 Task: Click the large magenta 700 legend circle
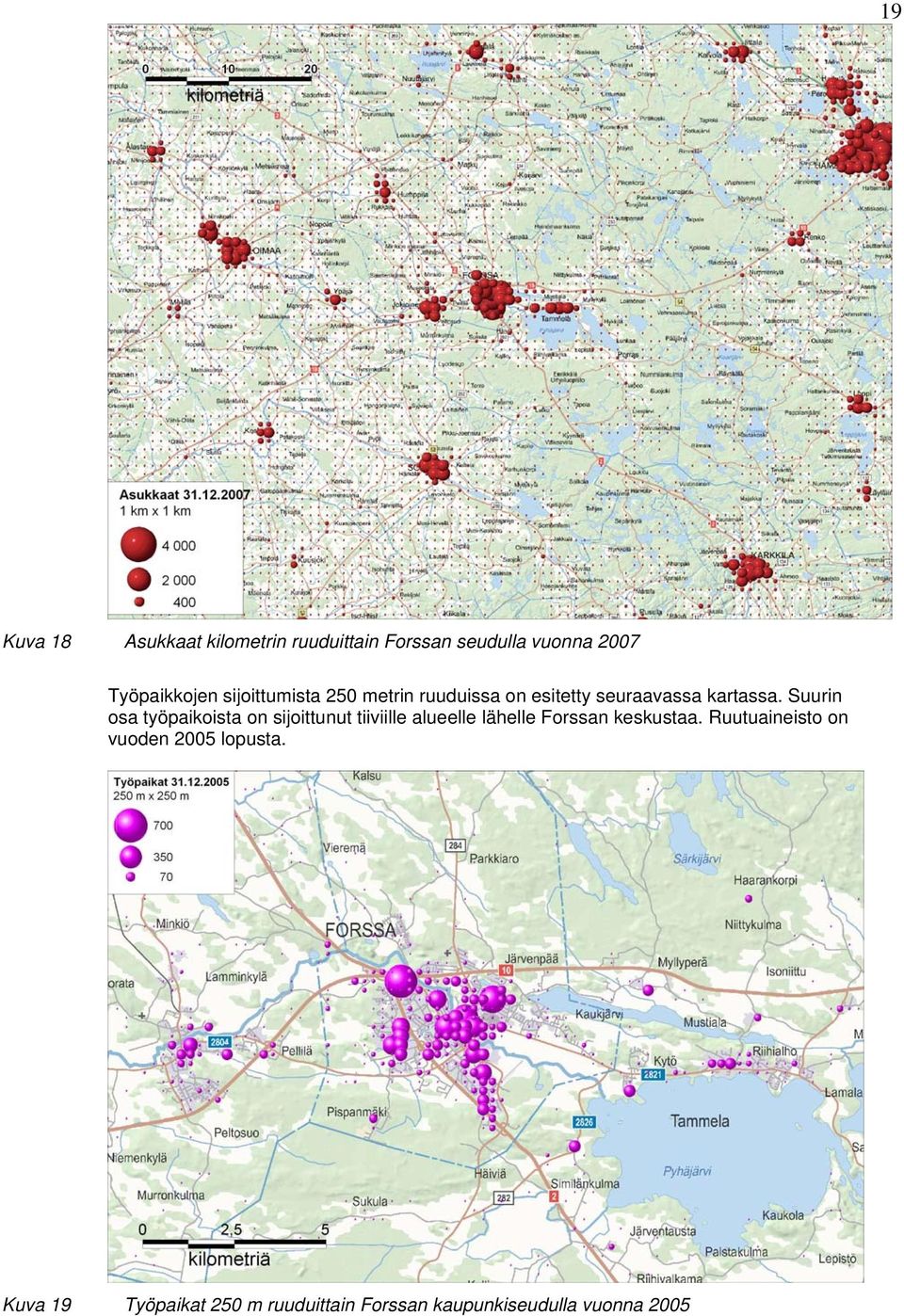[131, 825]
